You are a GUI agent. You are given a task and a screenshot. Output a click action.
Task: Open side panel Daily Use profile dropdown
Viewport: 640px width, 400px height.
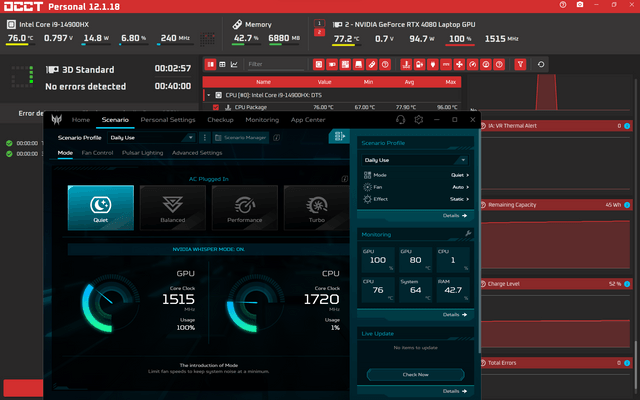point(415,160)
